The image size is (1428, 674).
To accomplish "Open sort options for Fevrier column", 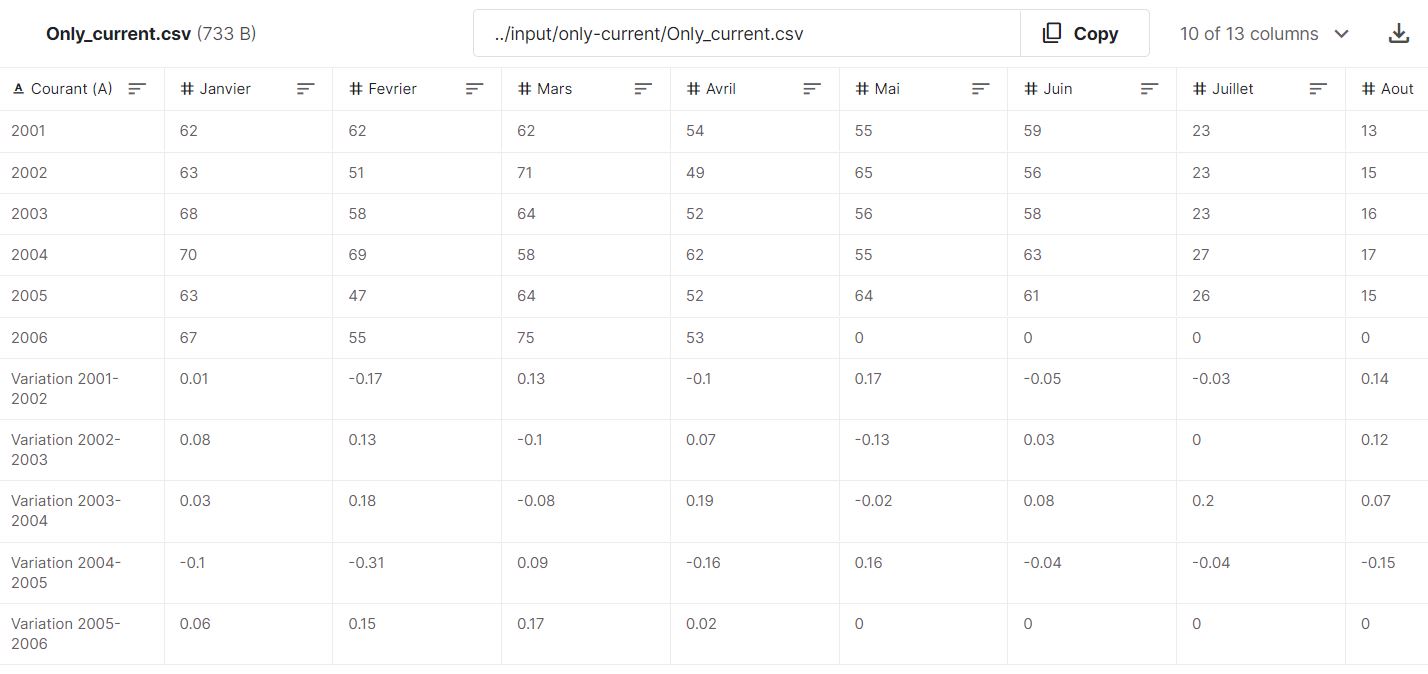I will pos(475,89).
